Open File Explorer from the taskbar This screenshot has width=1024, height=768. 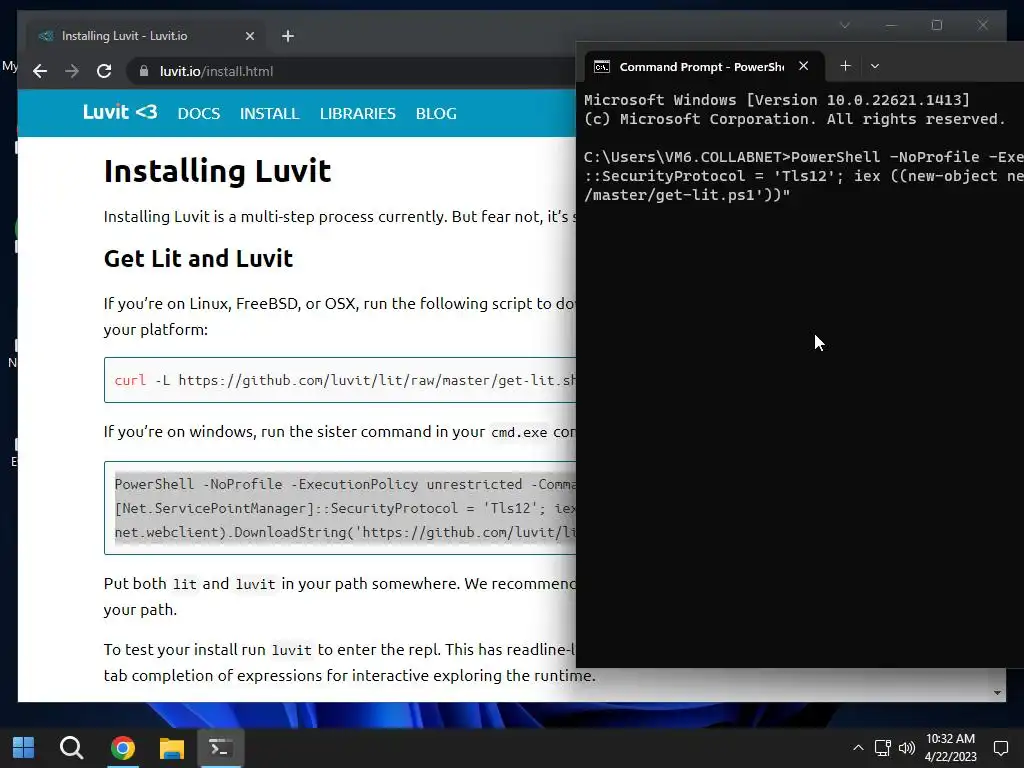pyautogui.click(x=172, y=747)
